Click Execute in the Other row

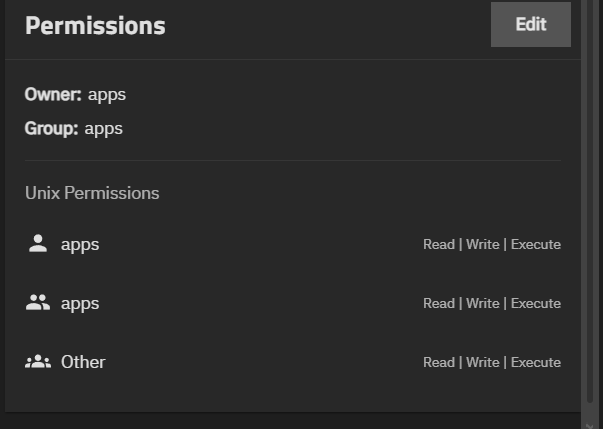pyautogui.click(x=536, y=362)
